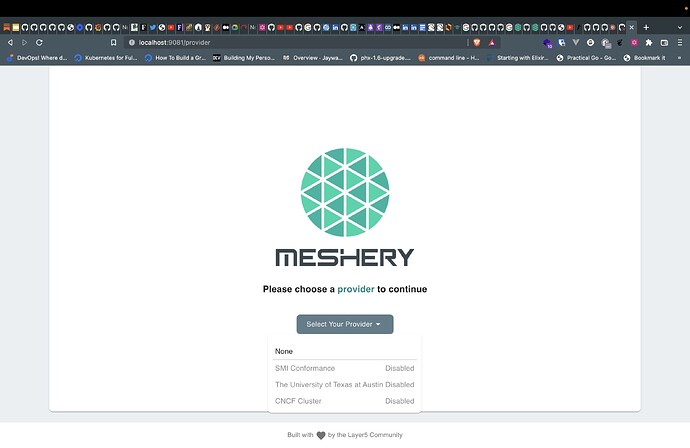The width and height of the screenshot is (690, 448).
Task: Open the Select Your Provider dropdown
Action: click(x=345, y=324)
